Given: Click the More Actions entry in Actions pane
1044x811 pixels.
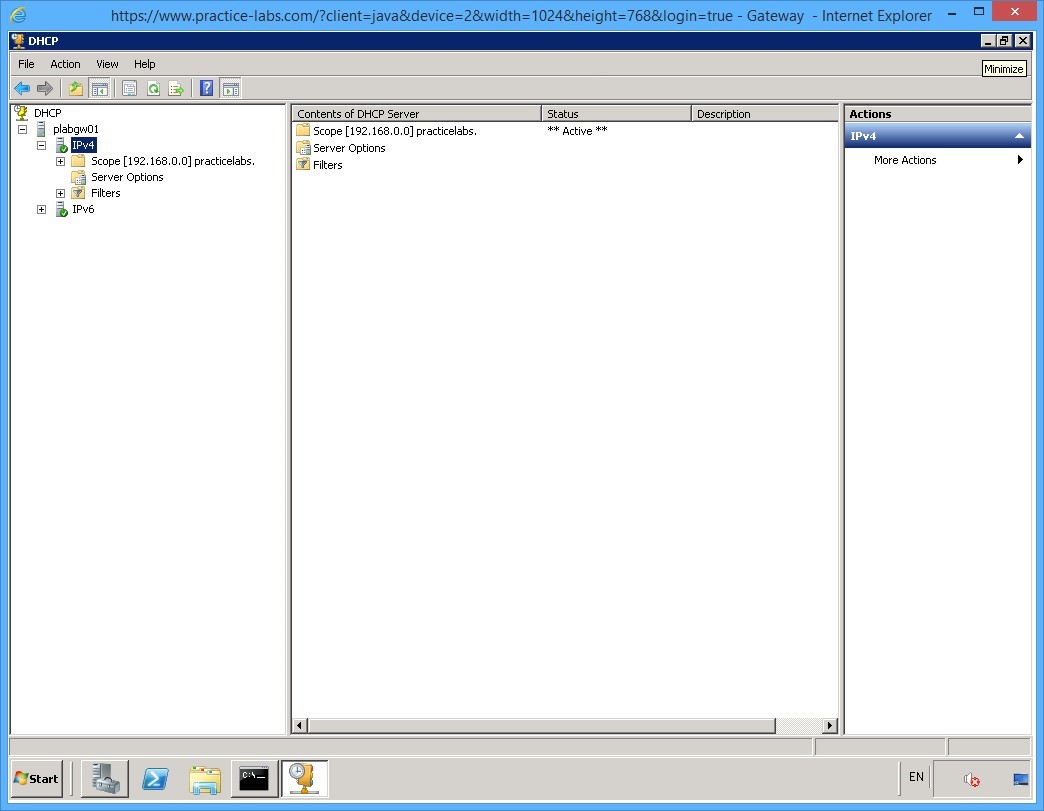Looking at the screenshot, I should [905, 160].
